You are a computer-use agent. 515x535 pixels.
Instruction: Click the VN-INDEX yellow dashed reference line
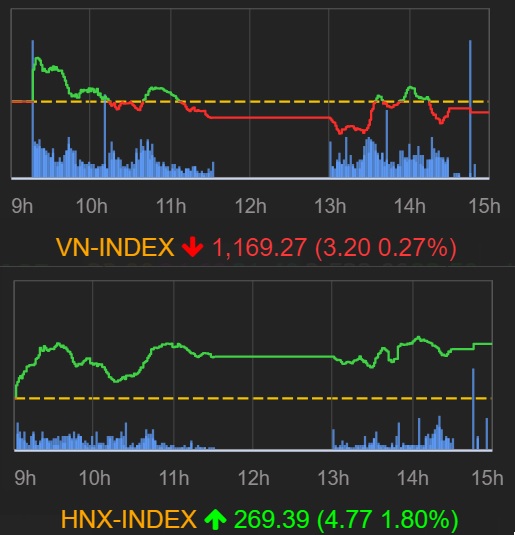coord(250,102)
